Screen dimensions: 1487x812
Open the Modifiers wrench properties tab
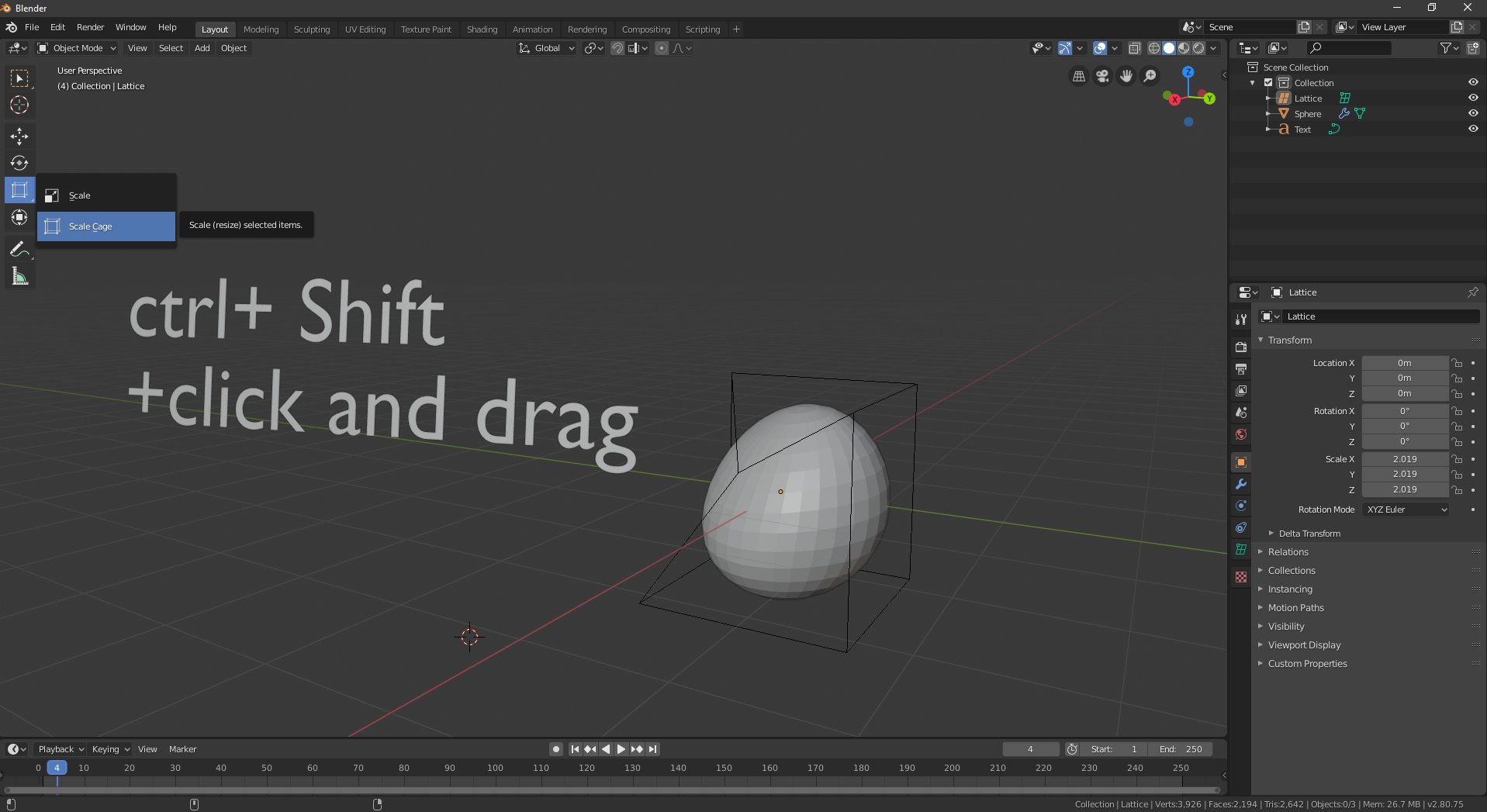tap(1241, 484)
